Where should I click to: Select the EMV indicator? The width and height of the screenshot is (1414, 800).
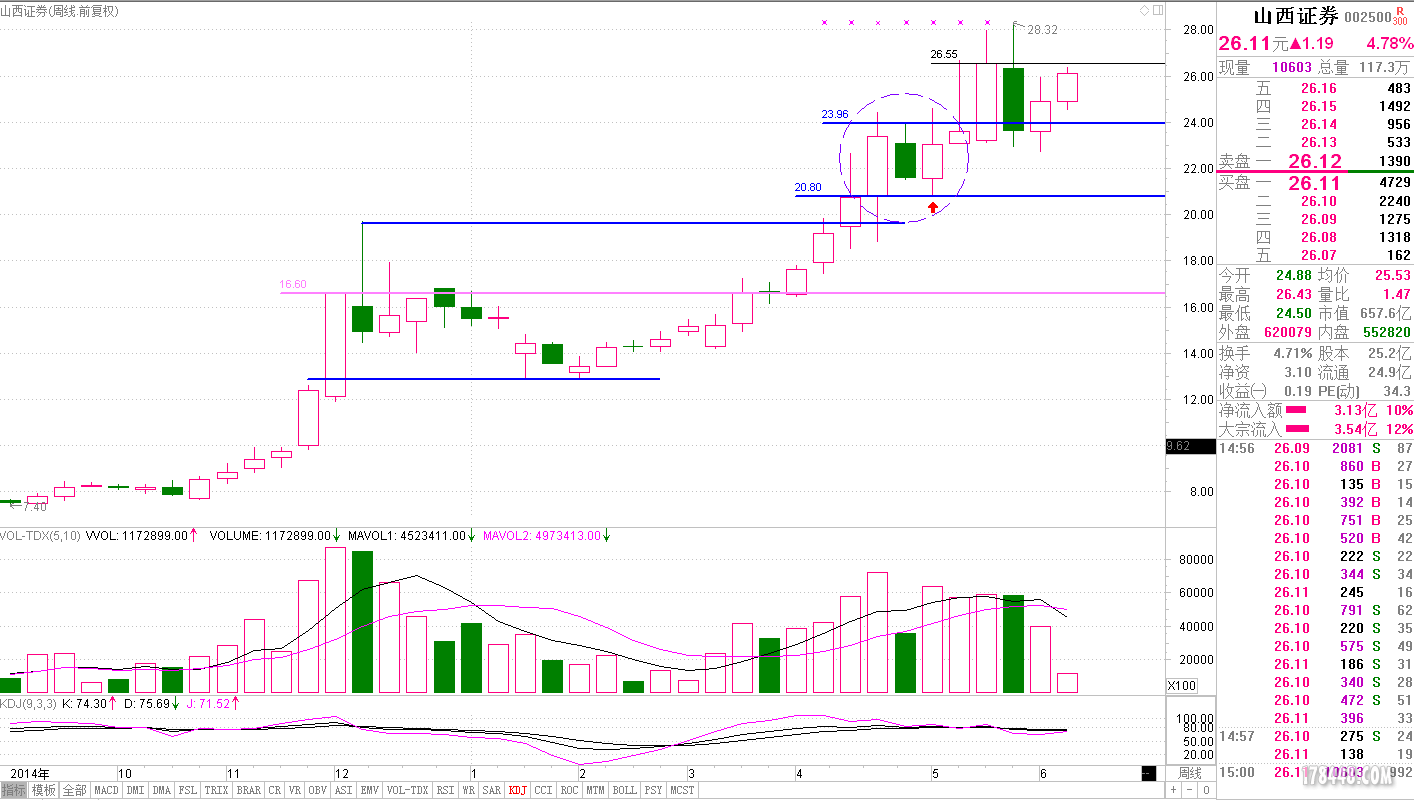point(369,790)
